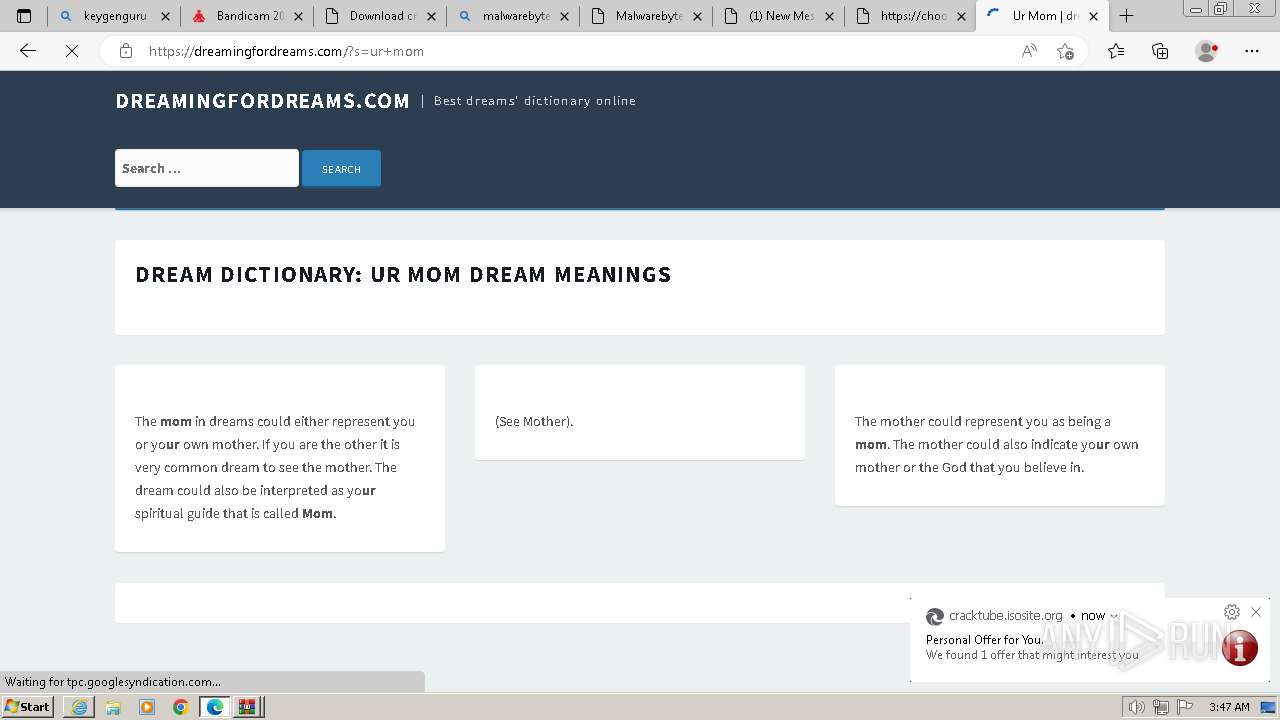1280x720 pixels.
Task: Open the tab actions menu icon
Action: 24,16
